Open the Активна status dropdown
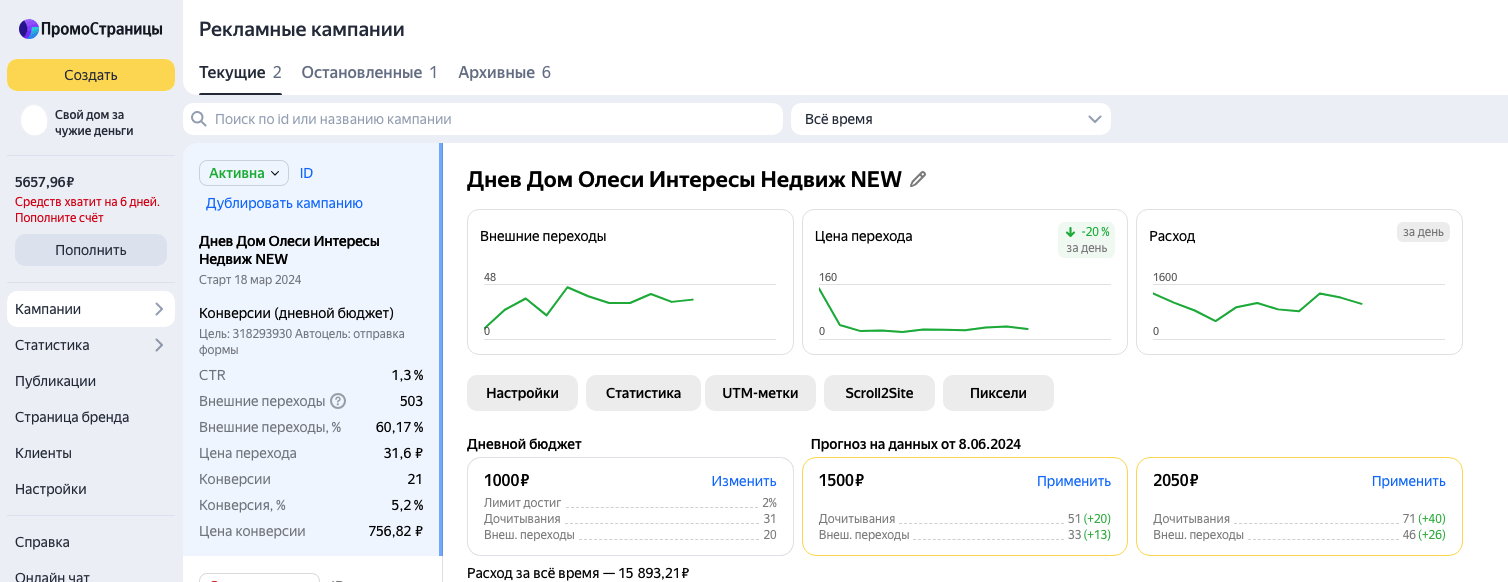 point(244,173)
